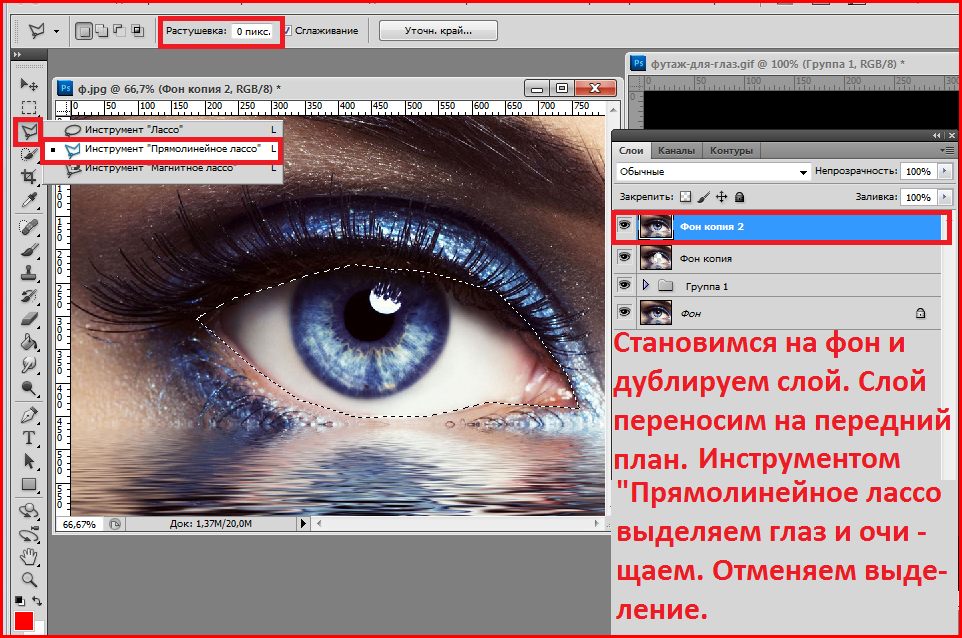Viewport: 962px width, 638px height.
Task: Collapse the Layers panel to icons
Action: [936, 135]
